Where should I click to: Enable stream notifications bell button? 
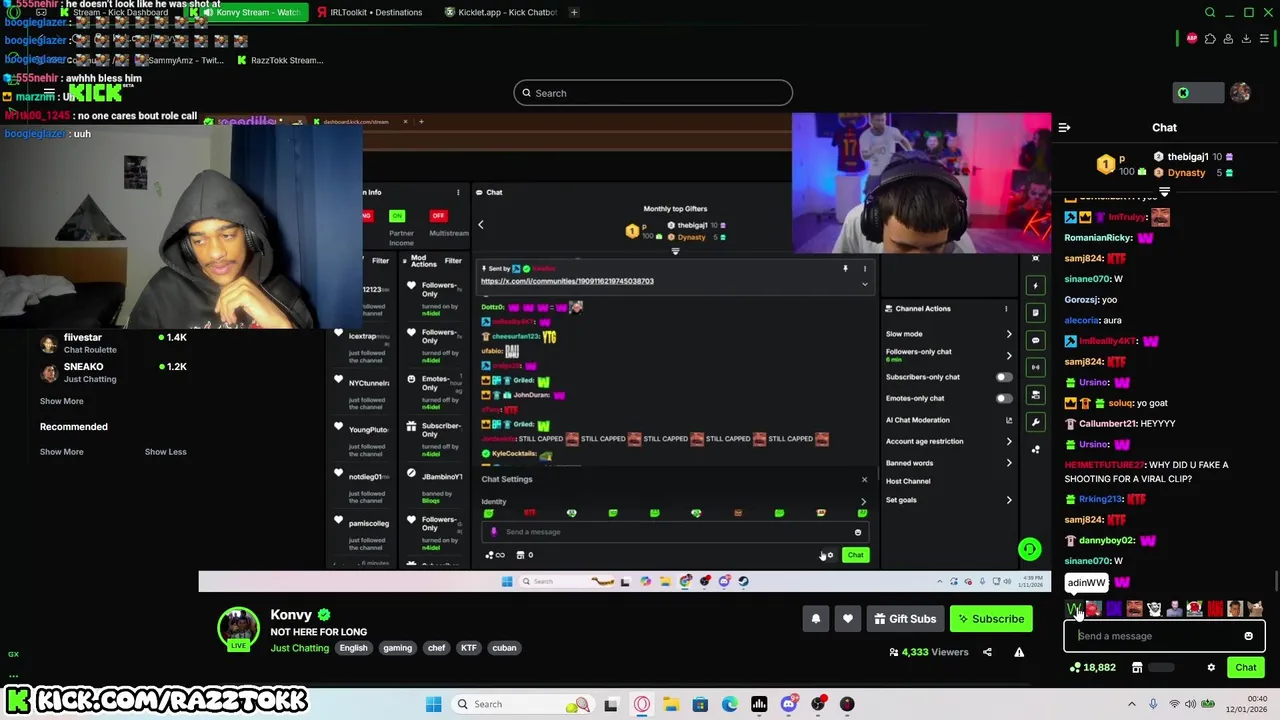tap(815, 619)
